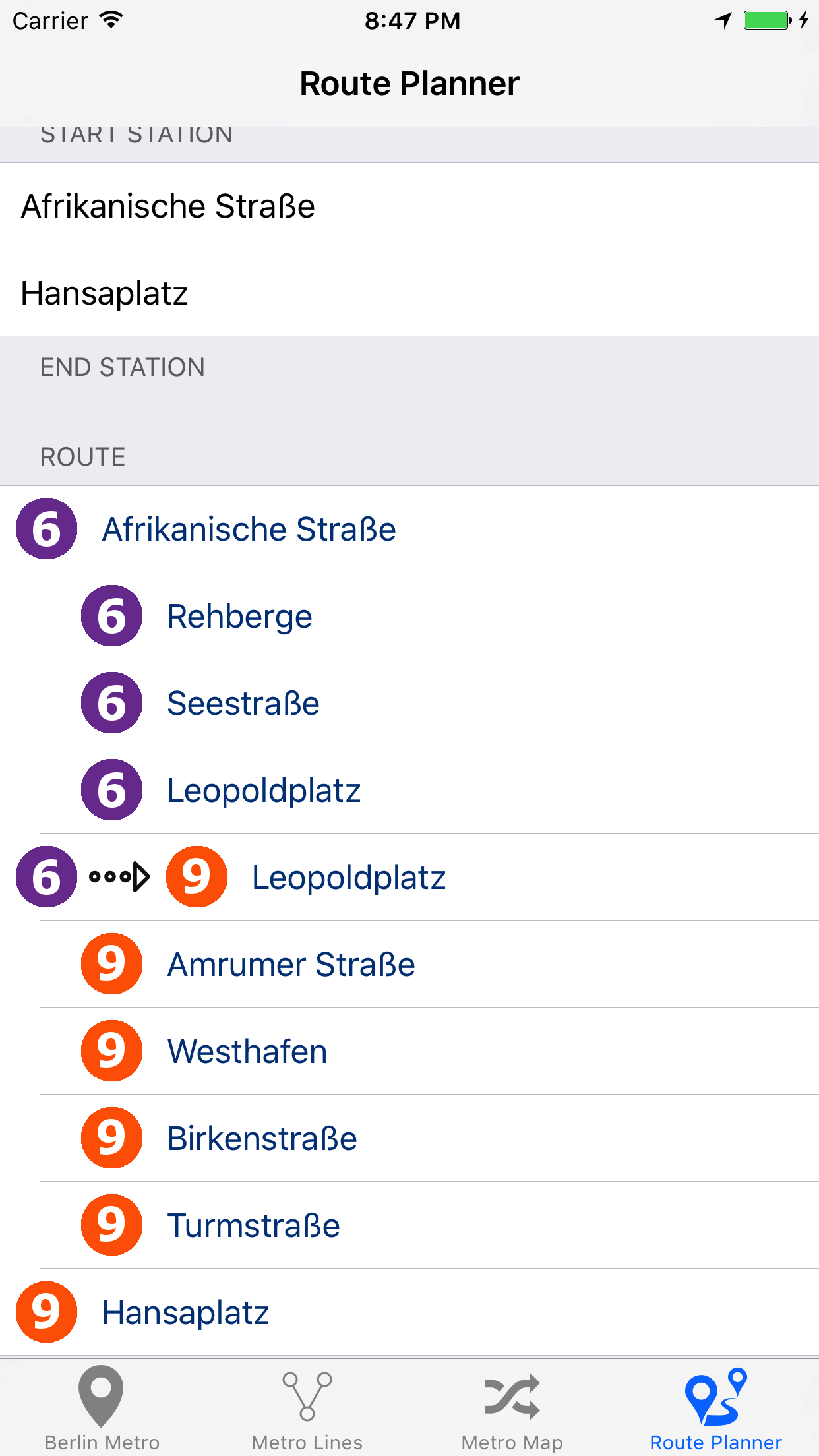Tap Leopoldplatz line 6 stop row
Viewport: 819px width, 1456px height.
pos(264,790)
